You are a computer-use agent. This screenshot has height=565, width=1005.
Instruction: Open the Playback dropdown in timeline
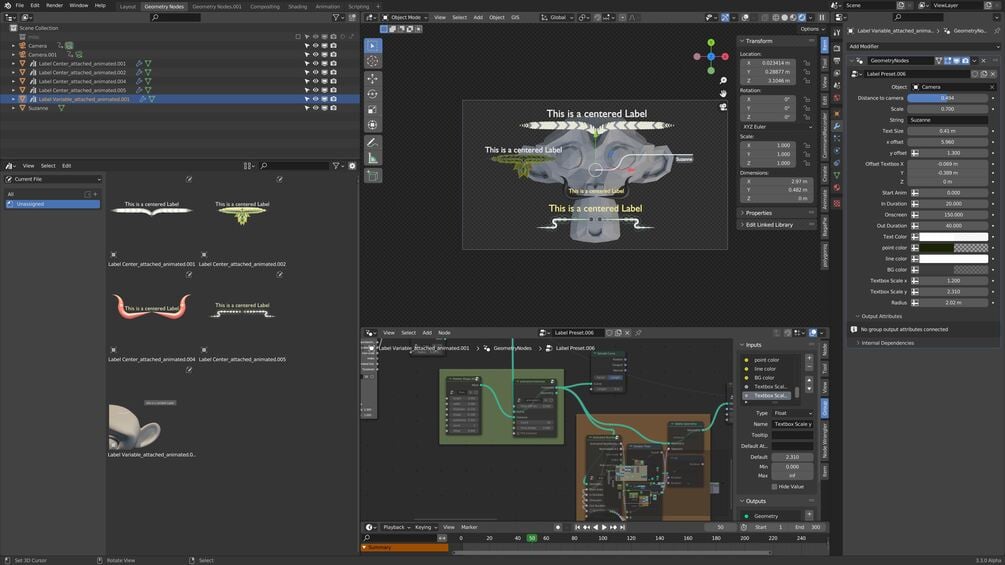[396, 527]
